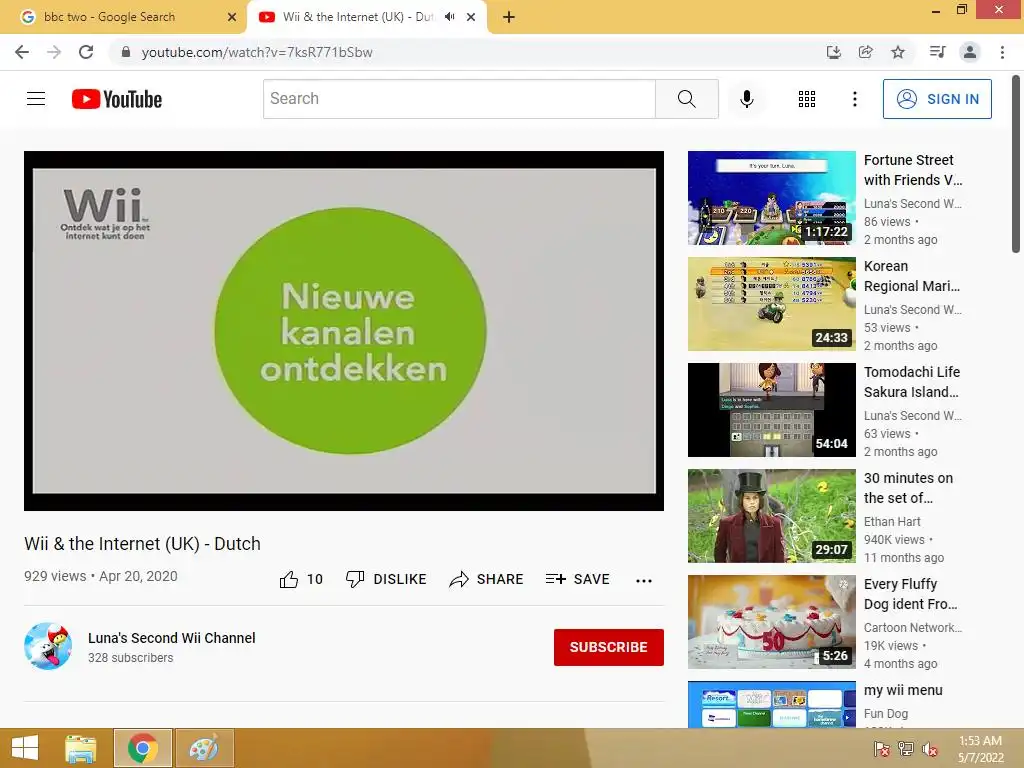Open Cartoon Network channel name link

click(912, 628)
